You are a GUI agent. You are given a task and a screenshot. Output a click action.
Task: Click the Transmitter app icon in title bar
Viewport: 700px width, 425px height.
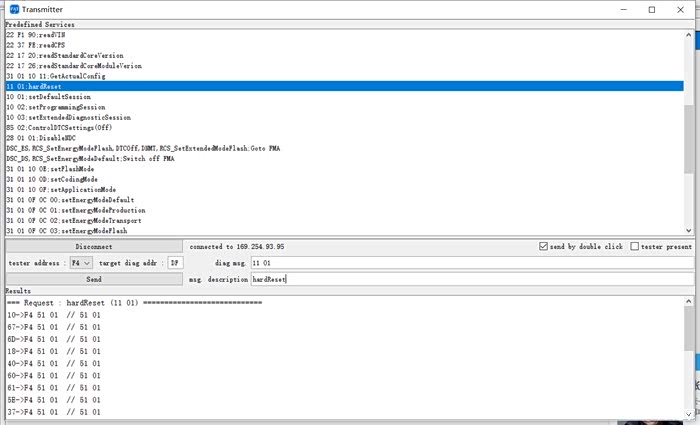(13, 9)
